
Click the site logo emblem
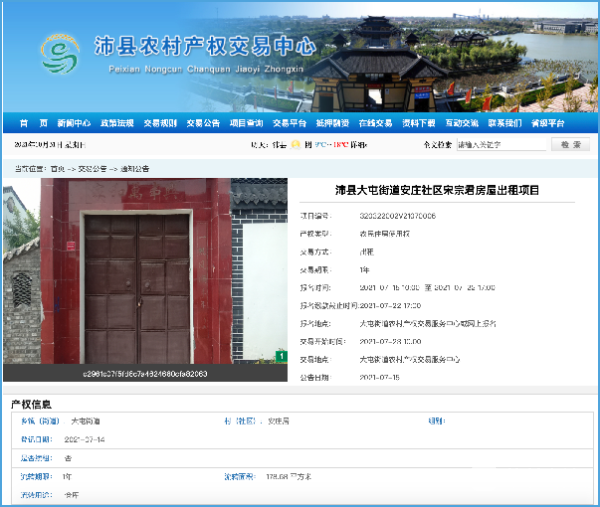point(60,54)
